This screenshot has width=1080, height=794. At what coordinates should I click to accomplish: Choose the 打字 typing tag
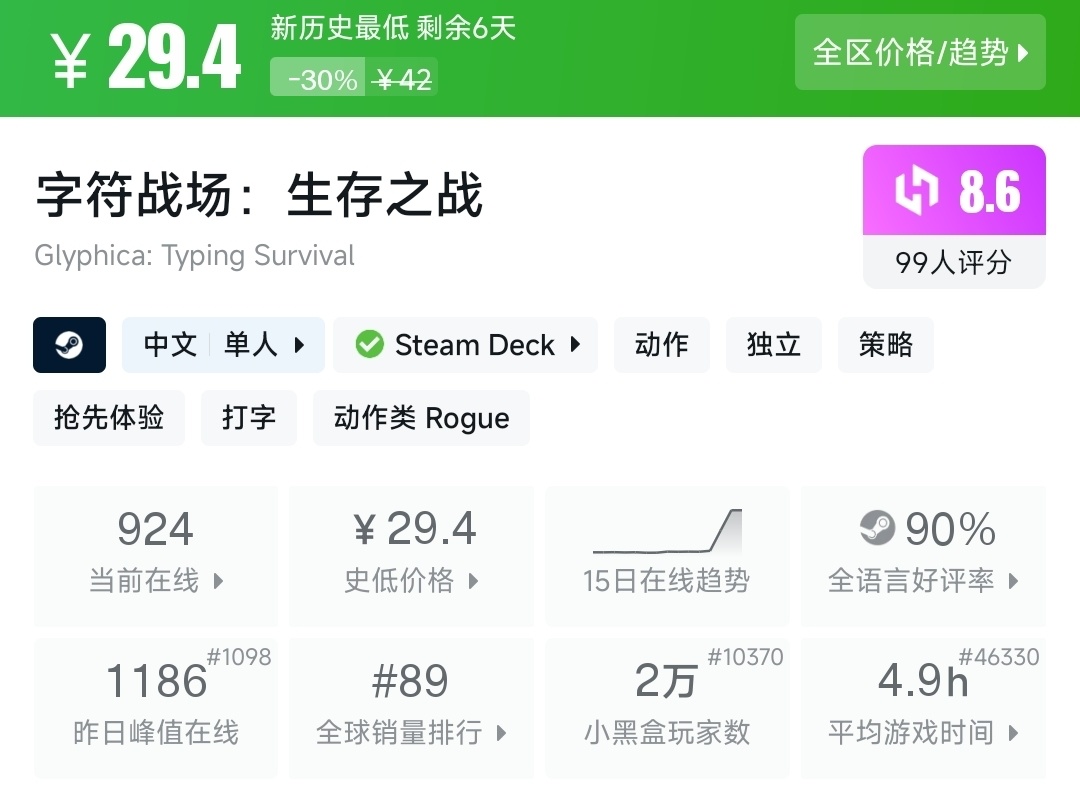coord(249,418)
